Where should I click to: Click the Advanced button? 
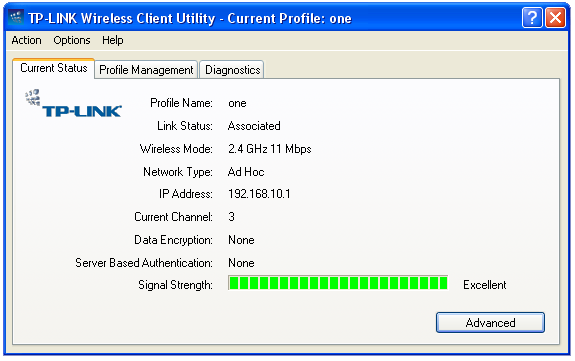490,322
